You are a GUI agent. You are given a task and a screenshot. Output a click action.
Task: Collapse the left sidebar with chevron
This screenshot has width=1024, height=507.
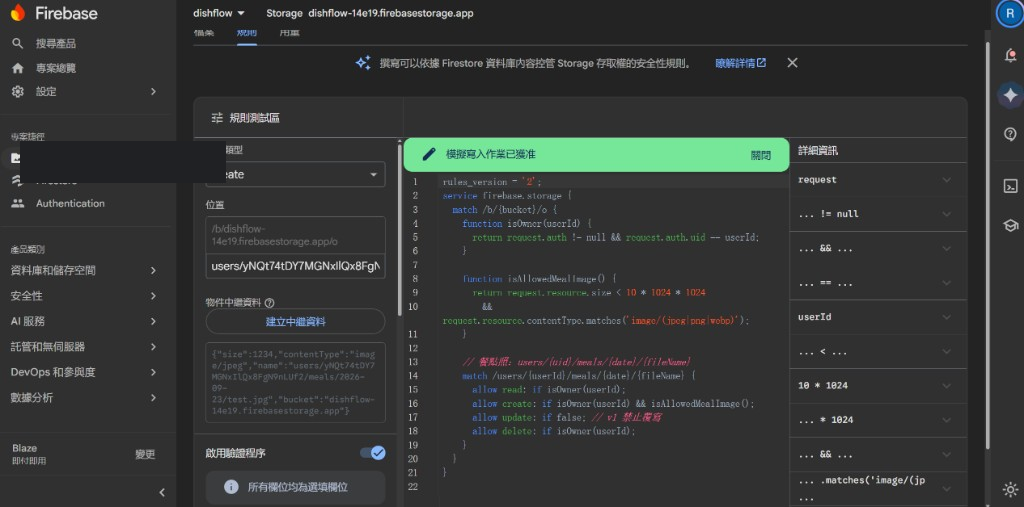pyautogui.click(x=162, y=493)
